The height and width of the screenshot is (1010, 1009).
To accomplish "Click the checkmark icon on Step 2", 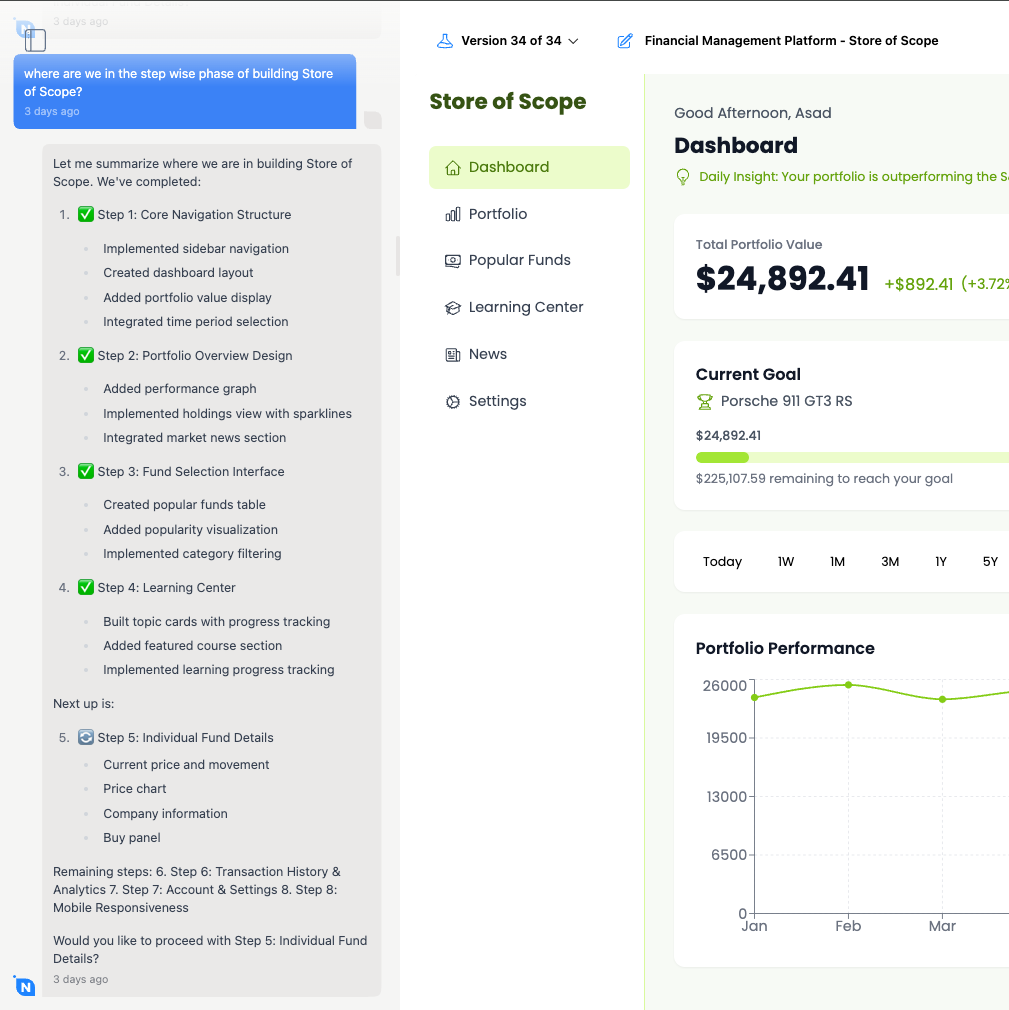I will (86, 356).
